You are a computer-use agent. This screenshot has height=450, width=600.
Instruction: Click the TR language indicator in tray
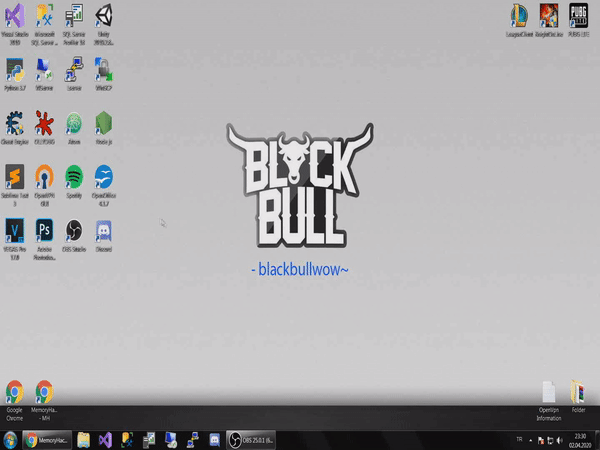(519, 440)
